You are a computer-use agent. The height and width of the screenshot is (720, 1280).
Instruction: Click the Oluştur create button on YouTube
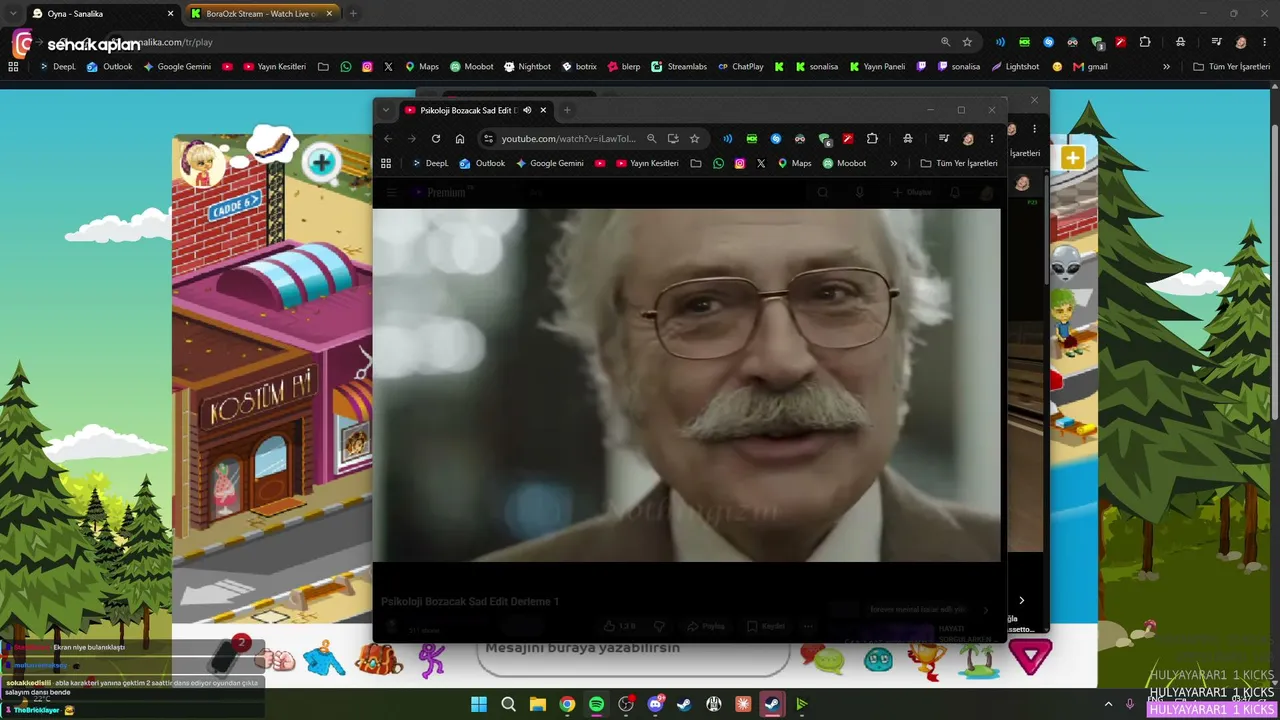tap(912, 193)
